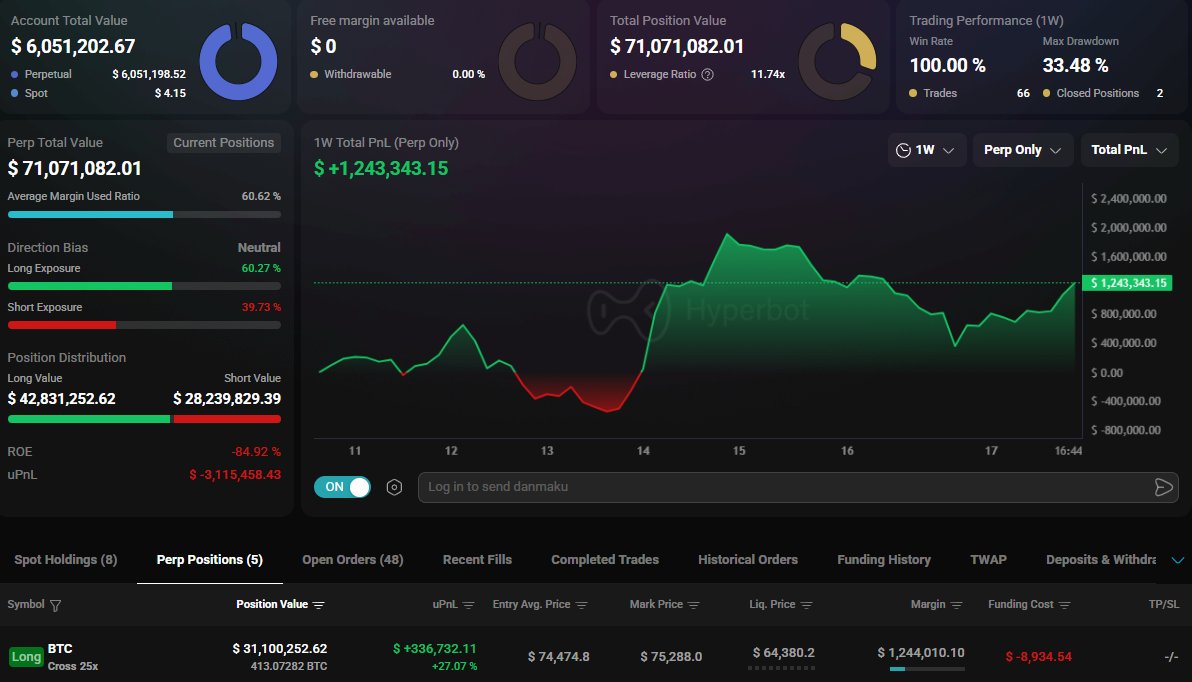Turn off the danmaku ON switch

[342, 487]
